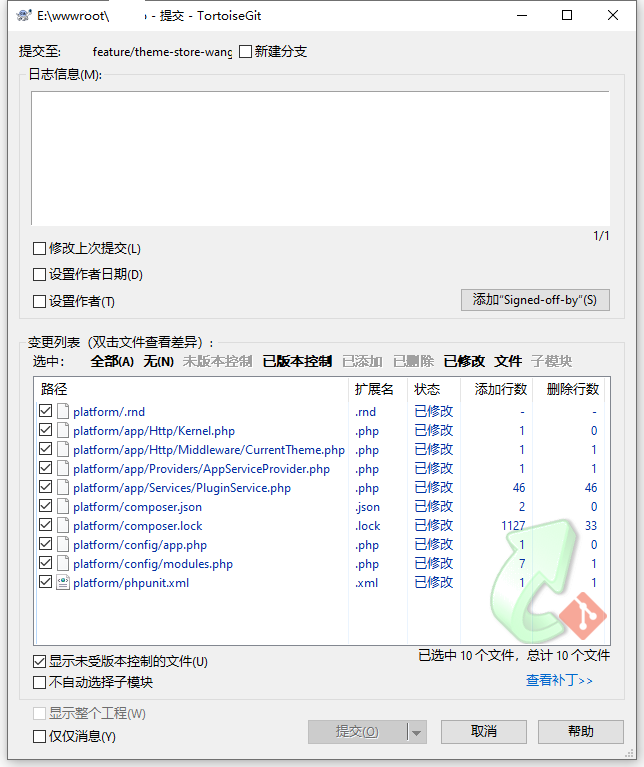Enable the 新建分支 checkbox
644x767 pixels.
point(245,51)
